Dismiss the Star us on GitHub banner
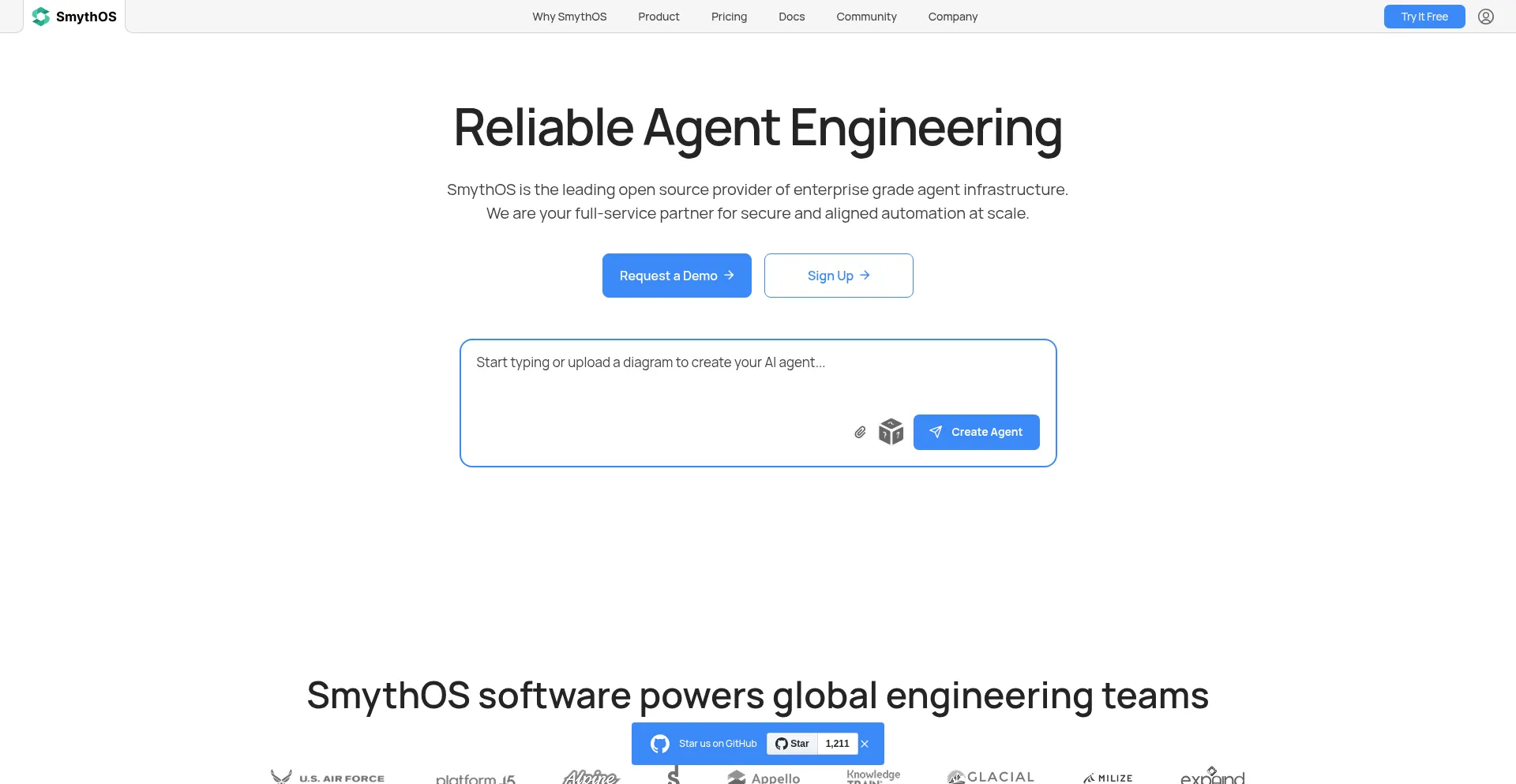1516x784 pixels. (x=865, y=743)
